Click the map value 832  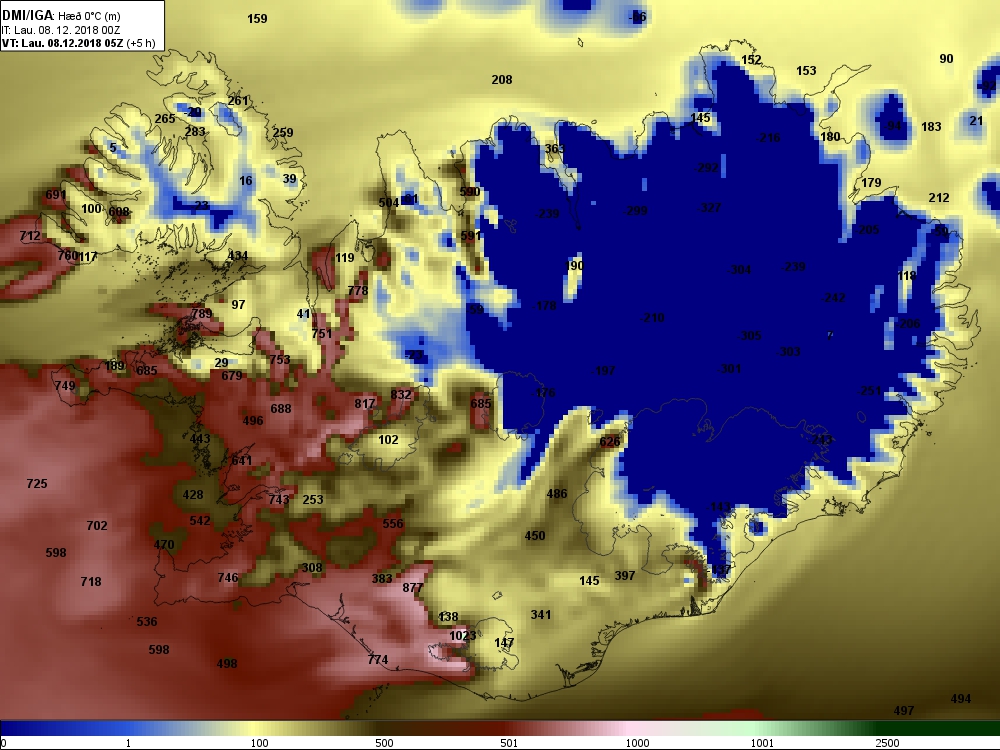click(x=401, y=395)
